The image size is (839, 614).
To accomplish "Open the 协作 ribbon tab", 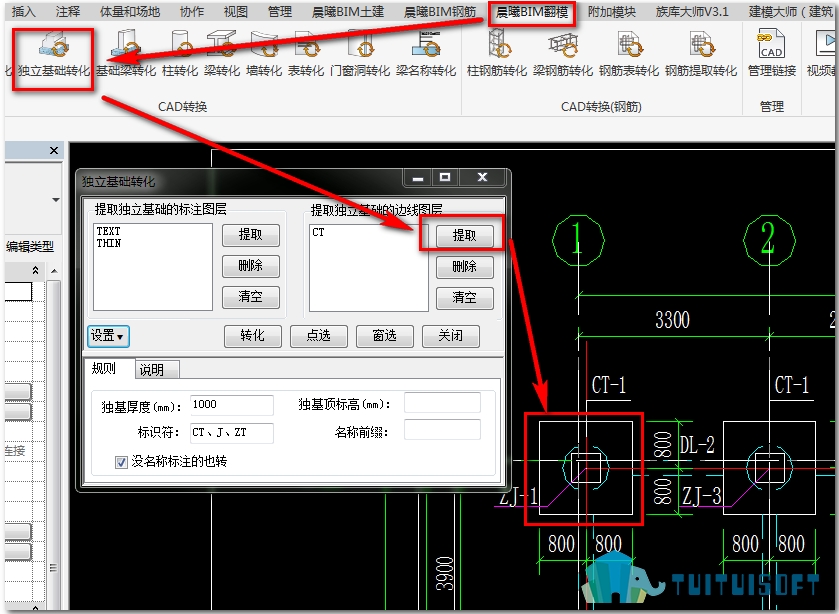I will (192, 12).
